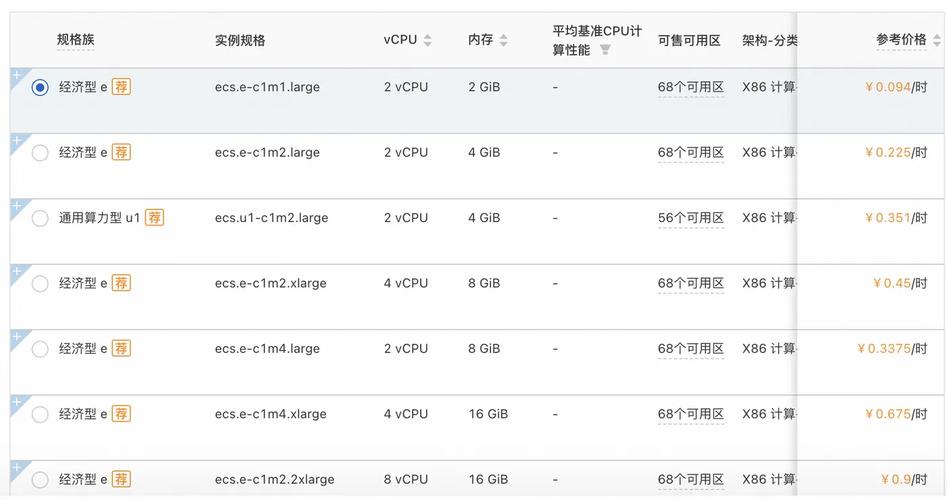The image size is (947, 500).
Task: Click the 荐 badge beside 通用算力型 u1
Action: click(x=154, y=218)
